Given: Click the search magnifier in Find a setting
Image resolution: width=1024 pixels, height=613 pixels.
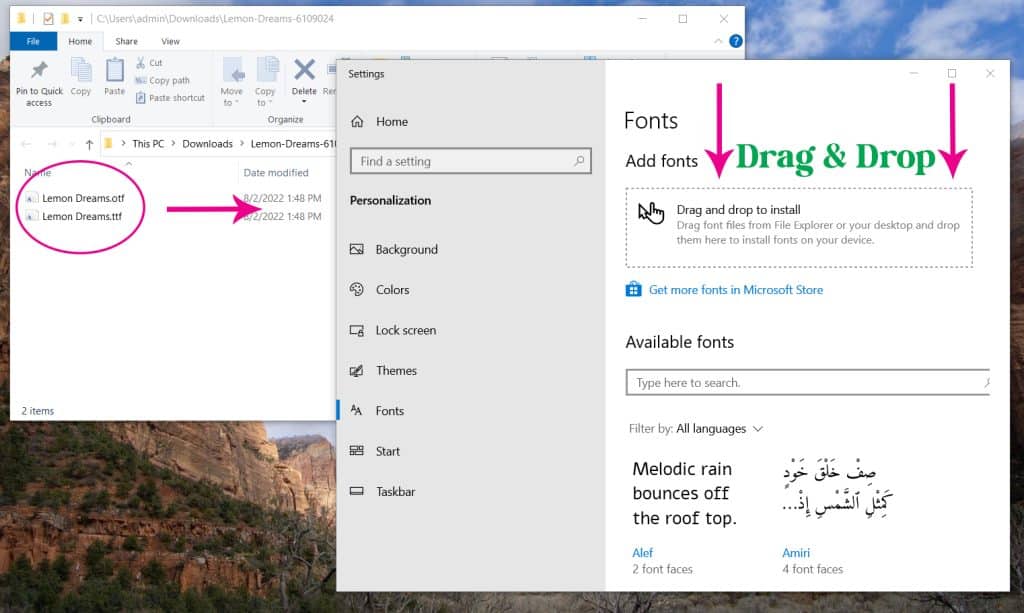Looking at the screenshot, I should click(x=579, y=161).
